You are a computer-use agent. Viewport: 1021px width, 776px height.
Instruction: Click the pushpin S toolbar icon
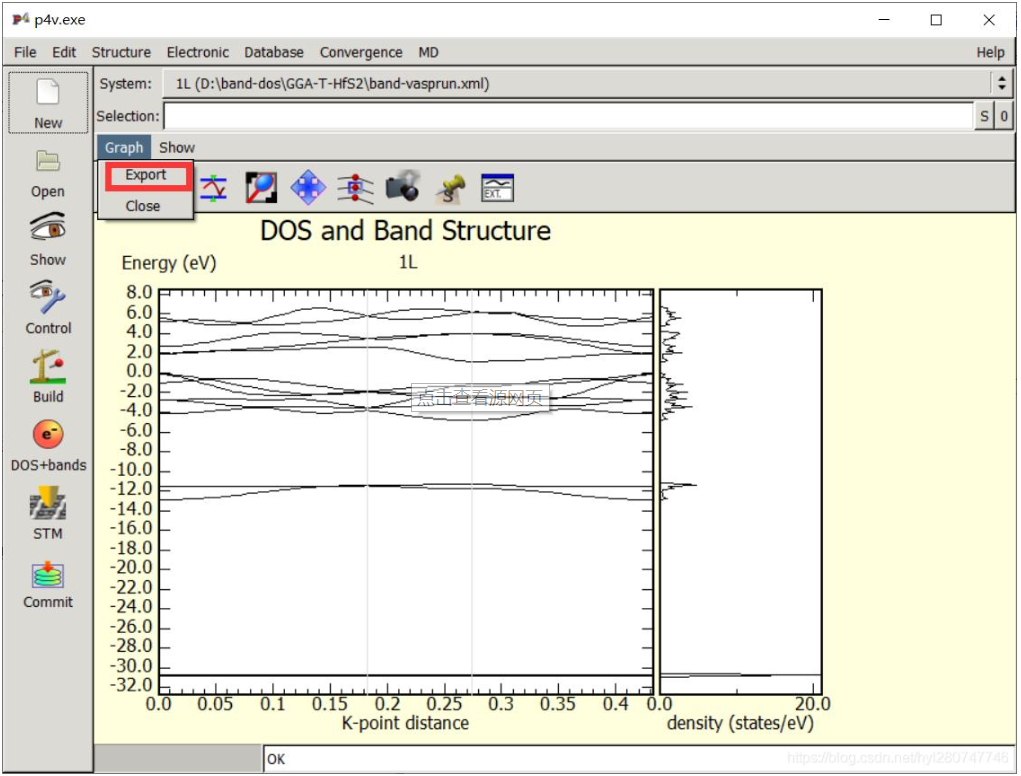click(x=450, y=186)
